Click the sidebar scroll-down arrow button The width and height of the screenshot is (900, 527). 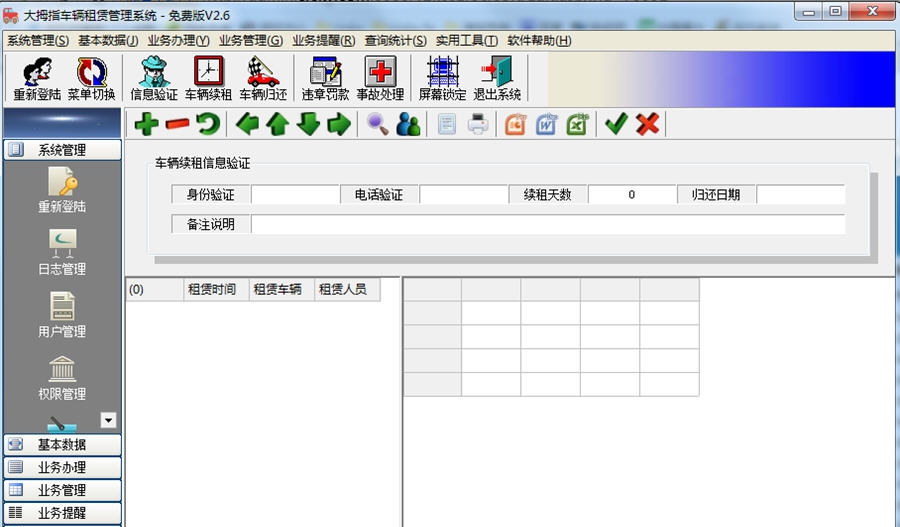[x=108, y=420]
